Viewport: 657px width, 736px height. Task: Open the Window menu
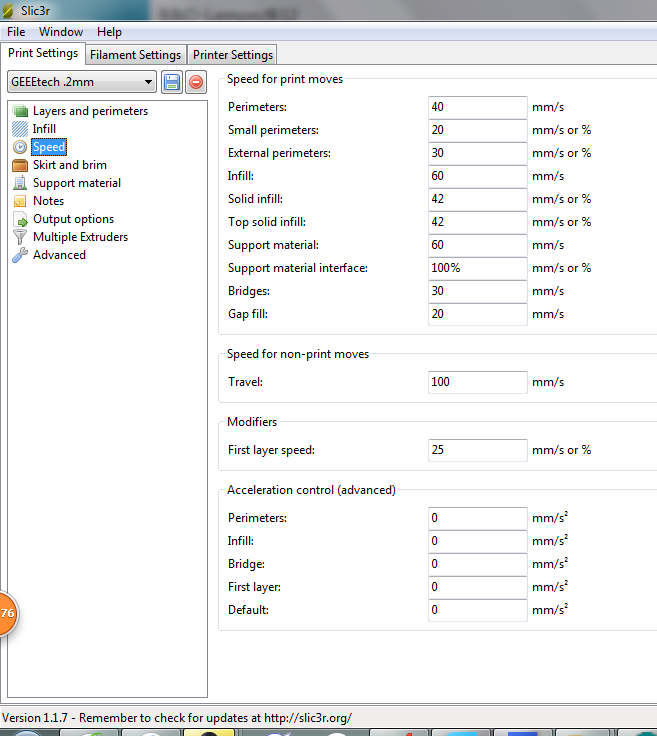click(61, 32)
